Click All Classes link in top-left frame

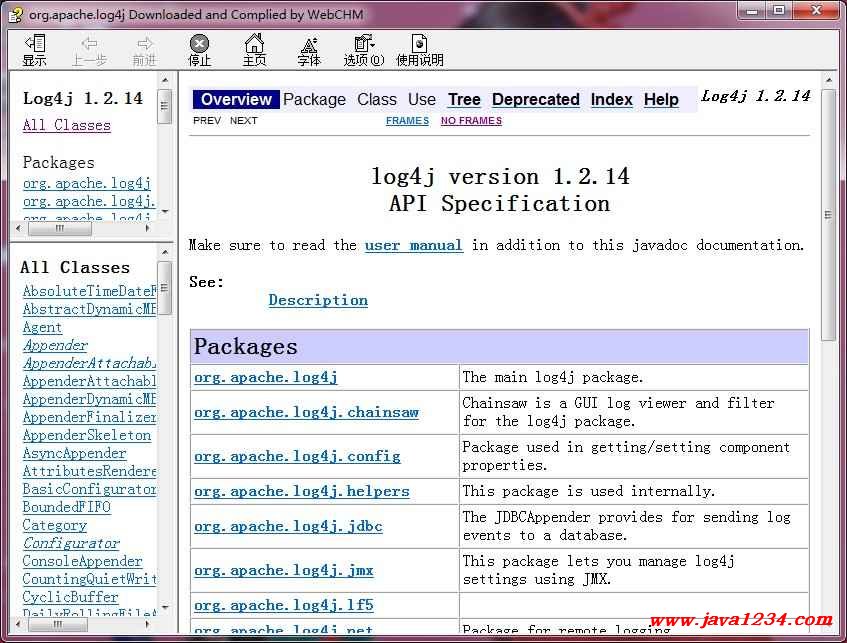(66, 125)
